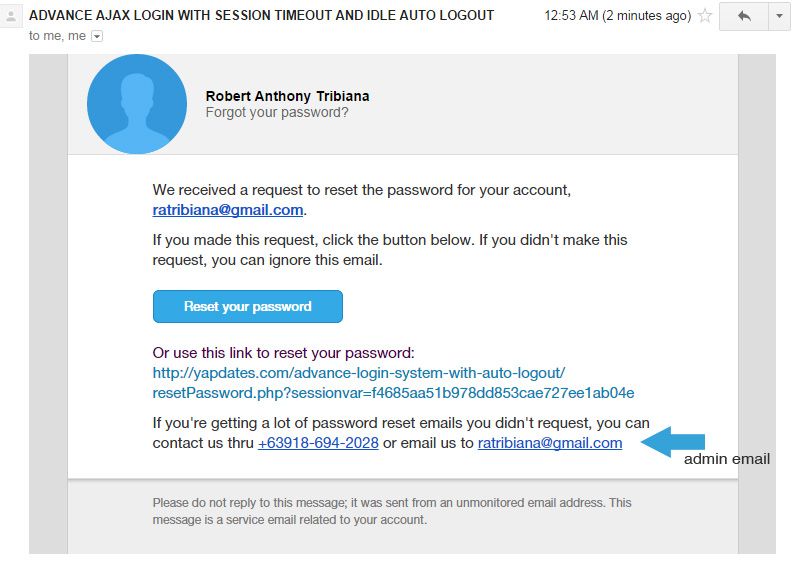Expand recipient details next to "to me, me"

tap(97, 35)
